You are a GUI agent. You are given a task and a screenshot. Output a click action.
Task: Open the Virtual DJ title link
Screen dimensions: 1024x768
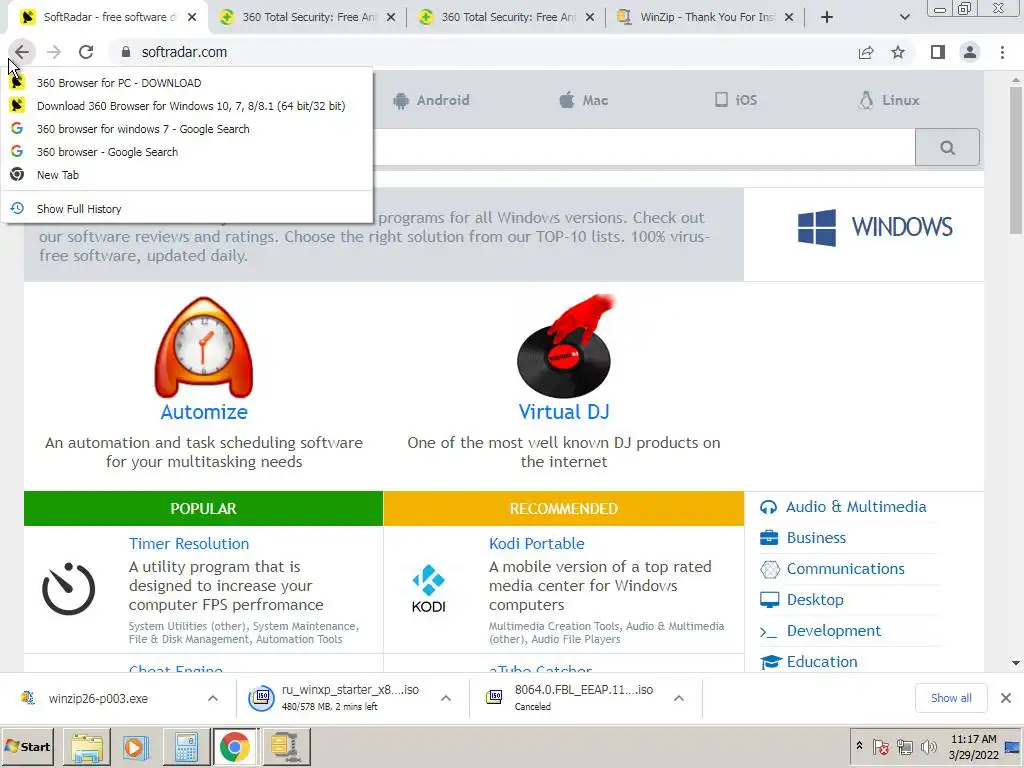(x=564, y=412)
